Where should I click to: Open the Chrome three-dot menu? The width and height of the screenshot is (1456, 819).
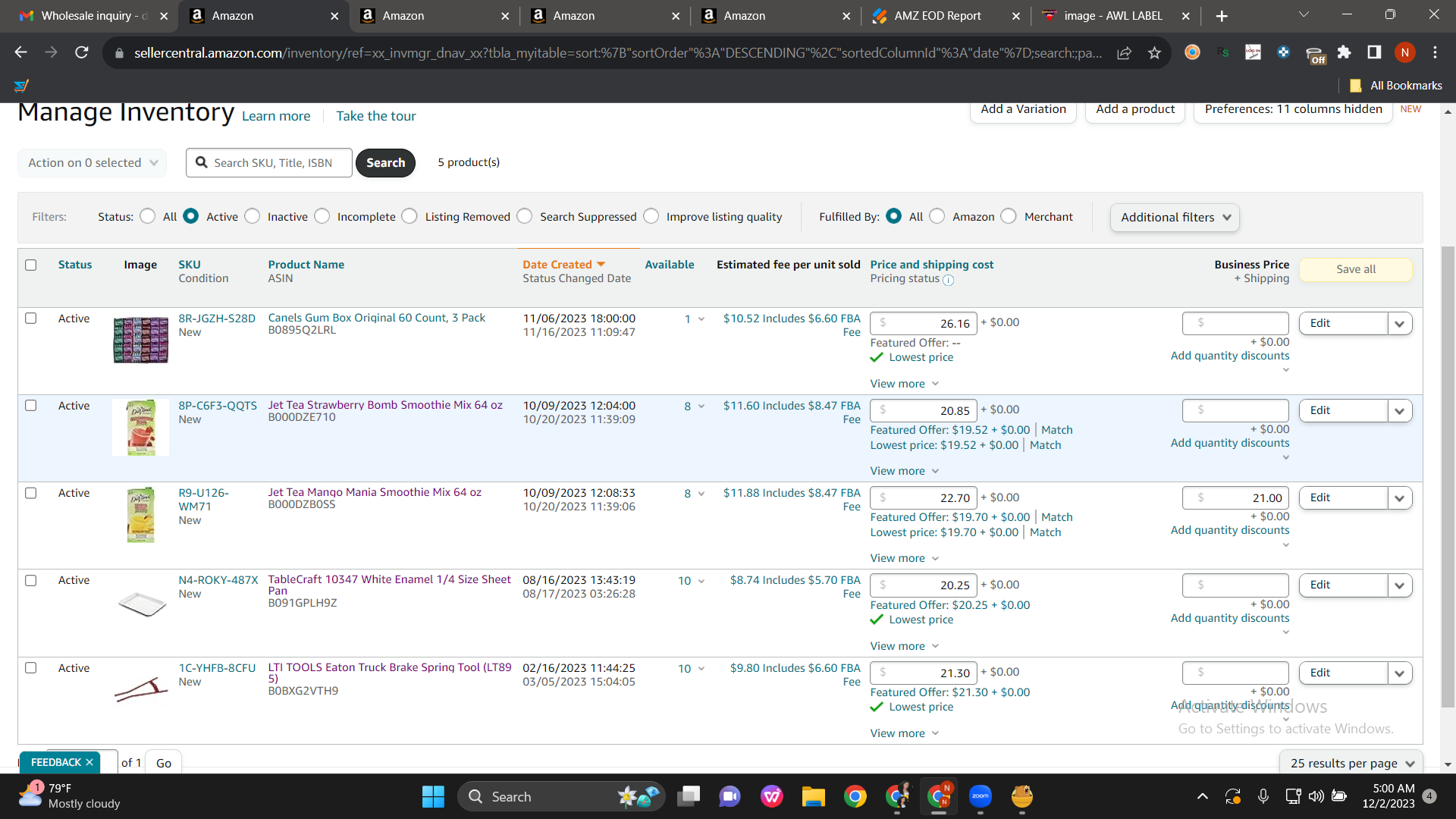(1435, 52)
